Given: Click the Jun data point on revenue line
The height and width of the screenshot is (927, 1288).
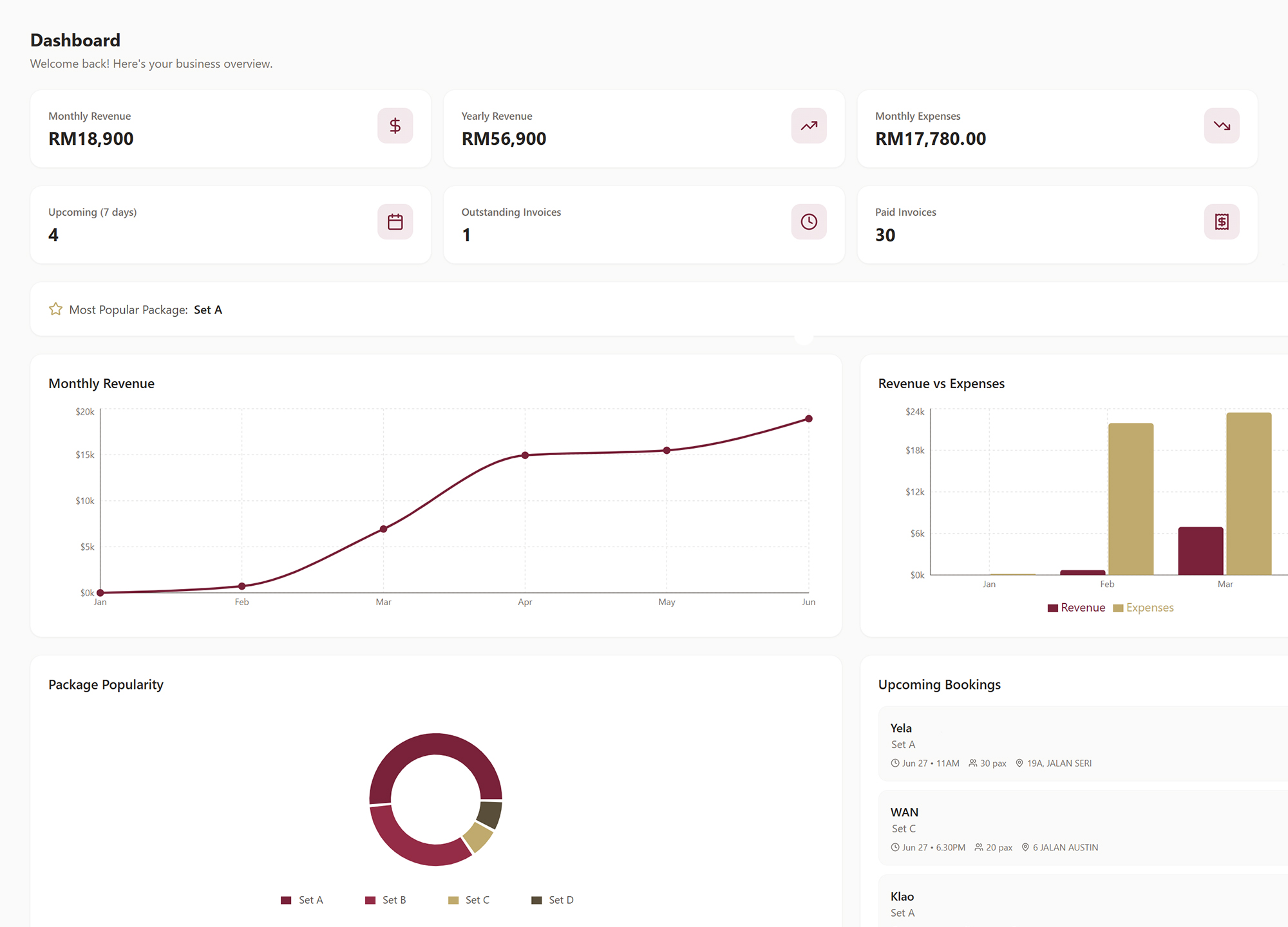Looking at the screenshot, I should (x=809, y=418).
